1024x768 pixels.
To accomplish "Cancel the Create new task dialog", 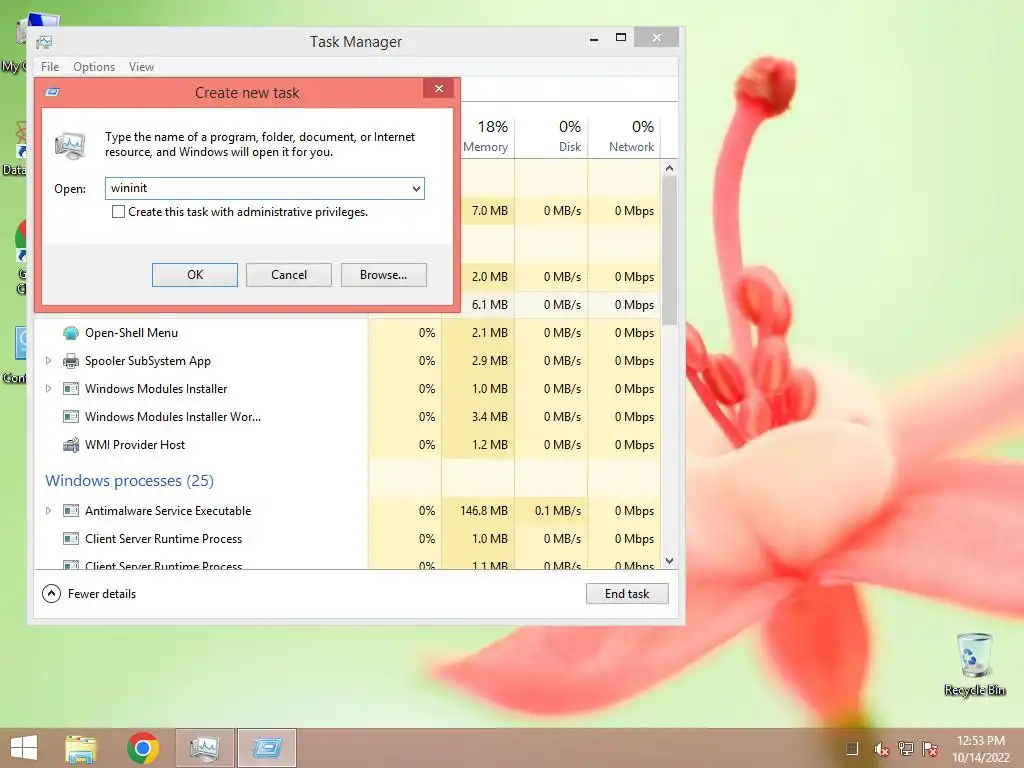I will (289, 275).
